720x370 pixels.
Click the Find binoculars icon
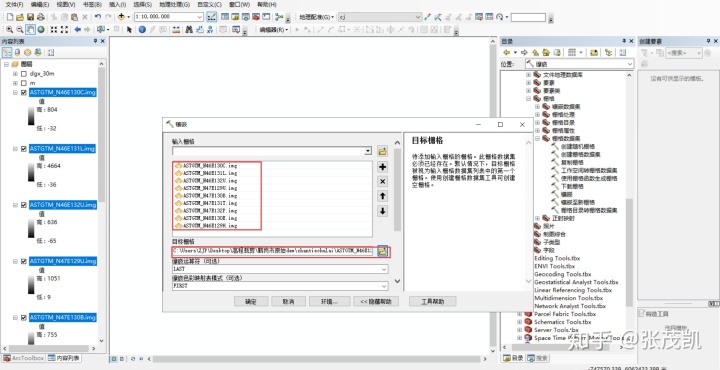tap(189, 29)
